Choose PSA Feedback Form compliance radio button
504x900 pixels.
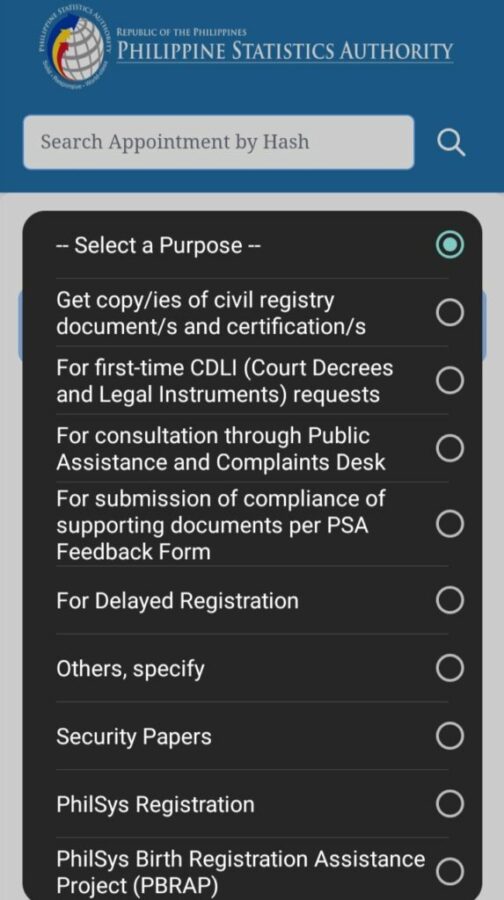point(449,524)
